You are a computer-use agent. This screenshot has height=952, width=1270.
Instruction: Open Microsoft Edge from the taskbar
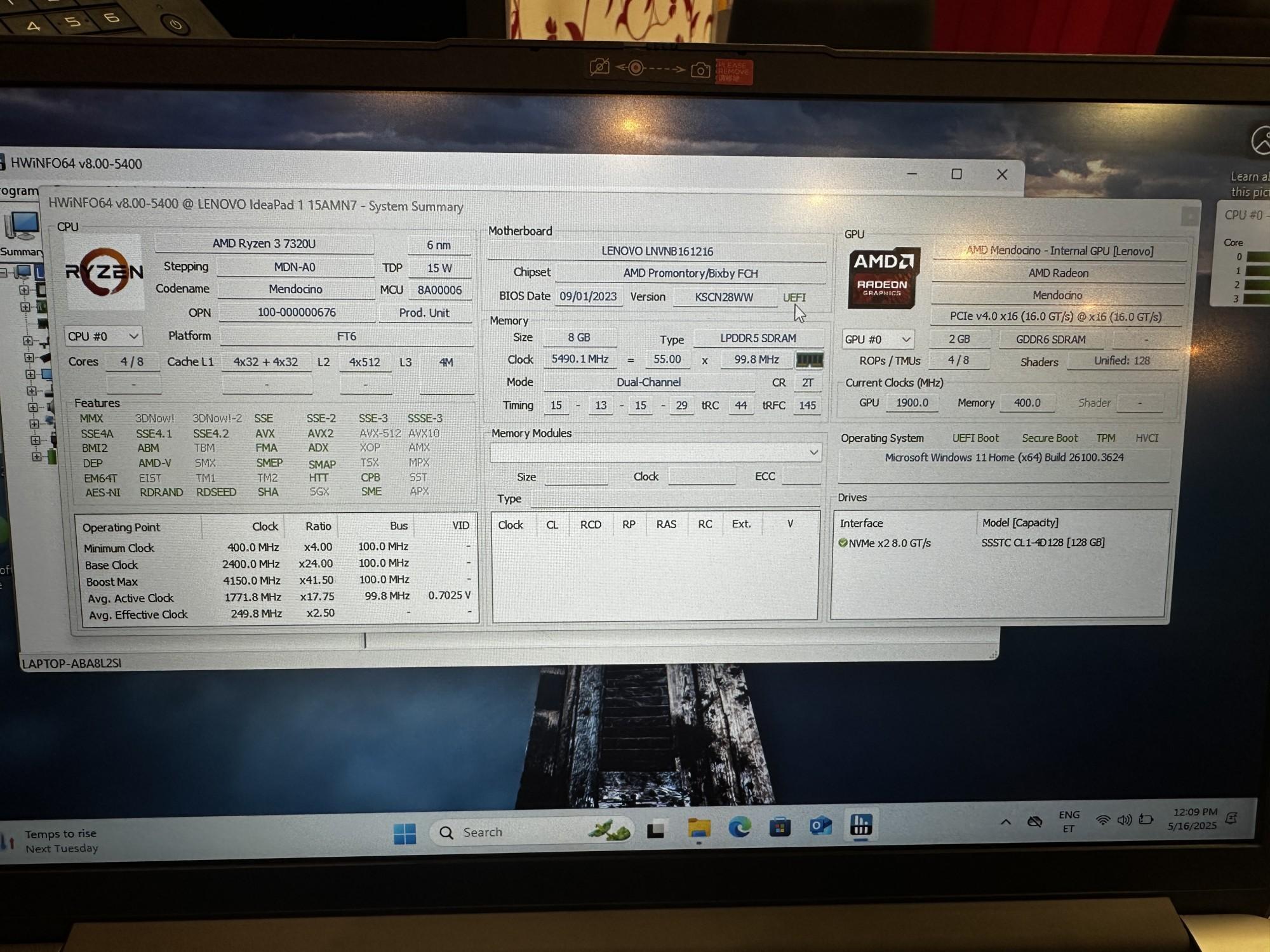click(739, 828)
